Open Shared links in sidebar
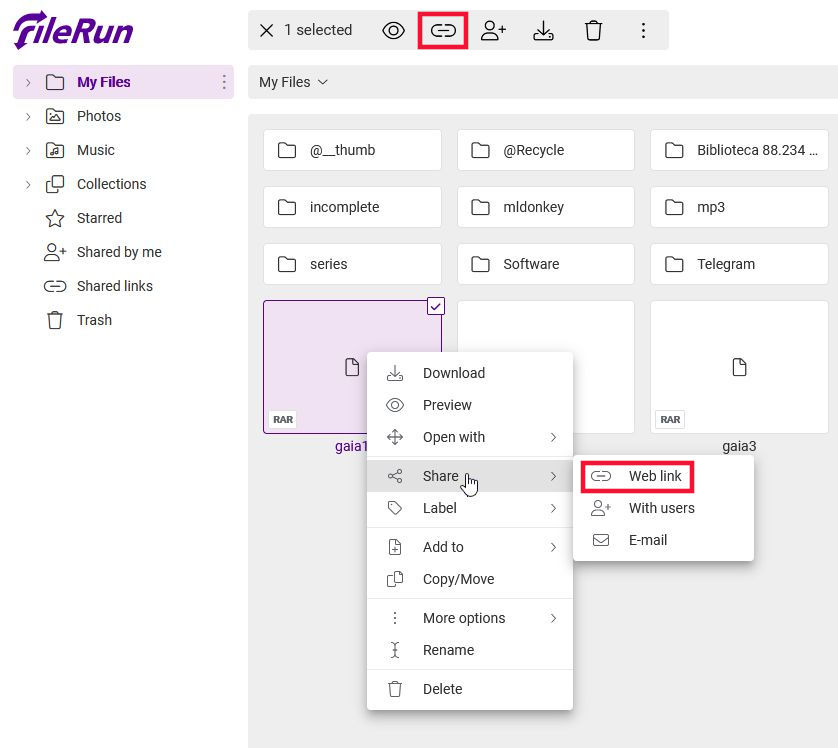This screenshot has height=748, width=838. coord(114,286)
